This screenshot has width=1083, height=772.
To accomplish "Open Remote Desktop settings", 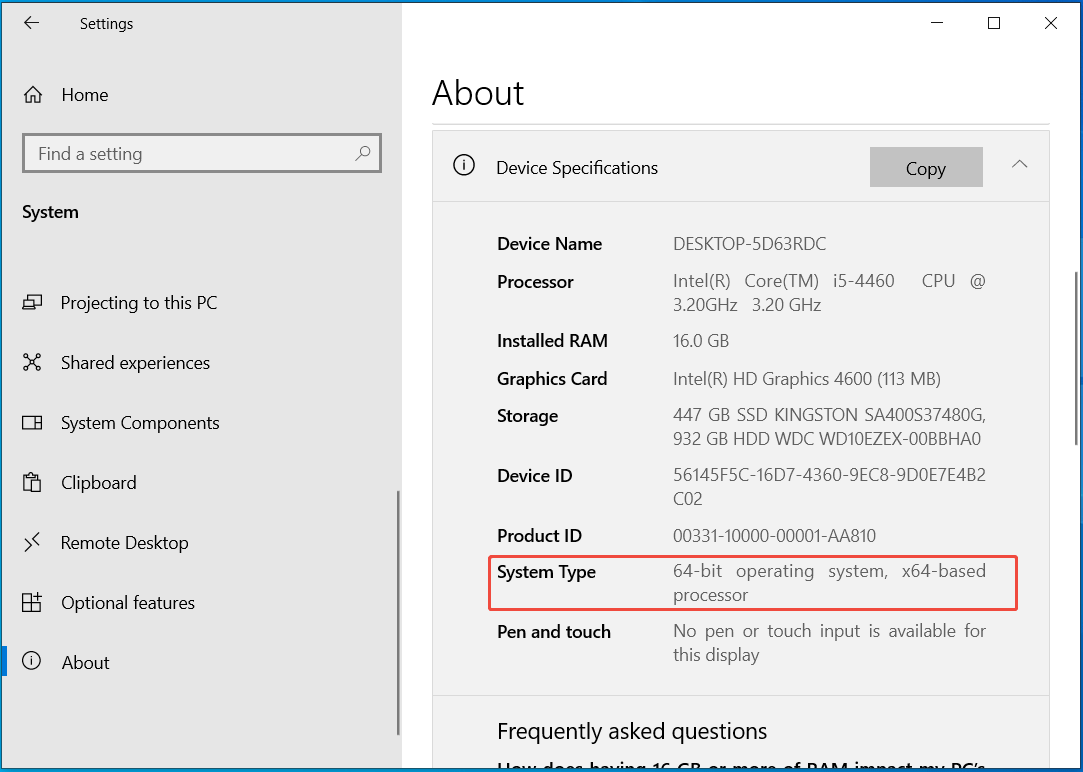I will tap(124, 543).
